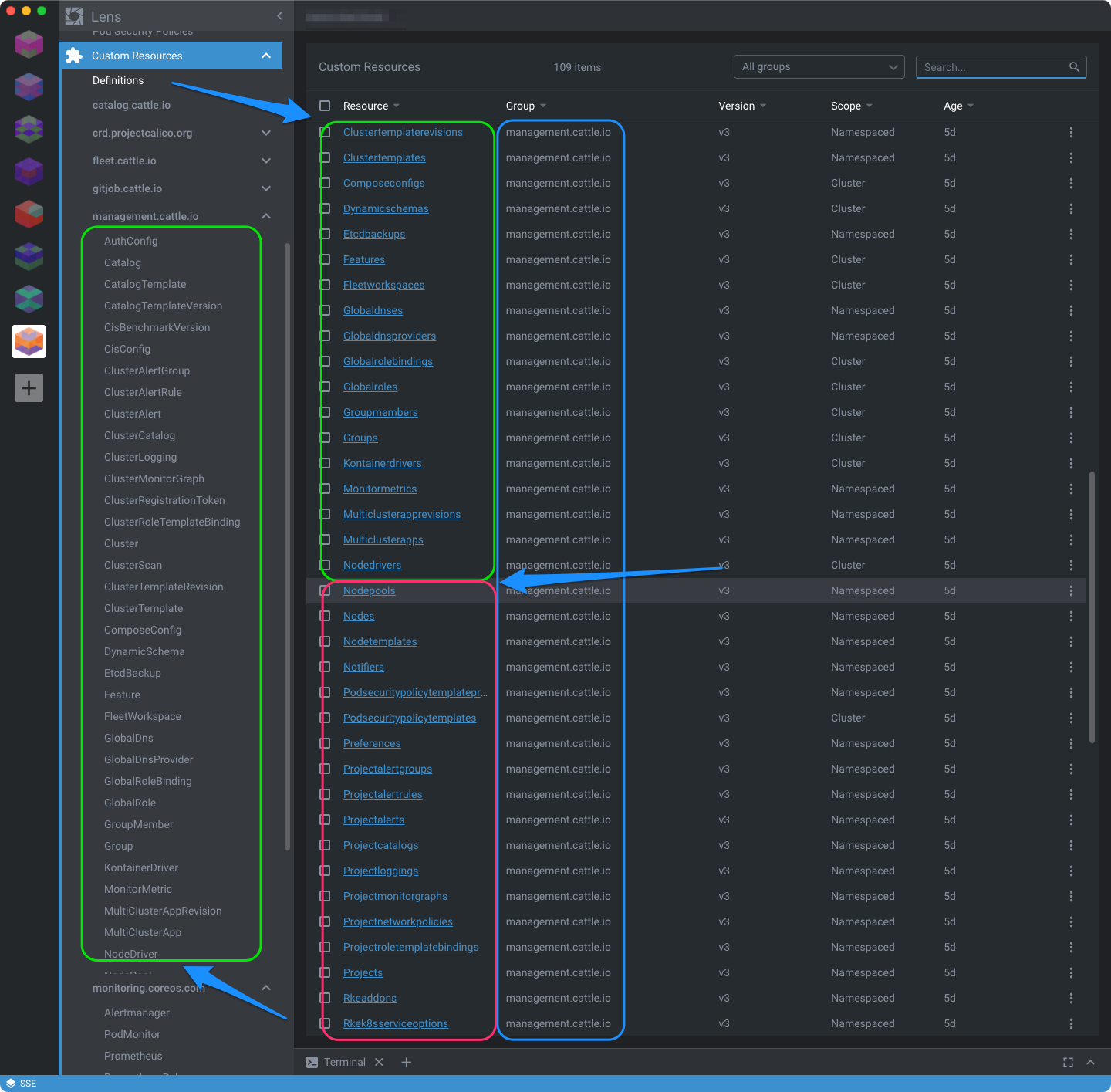Viewport: 1111px width, 1092px height.
Task: Toggle the select-all checkbox in the table header
Action: pos(325,106)
